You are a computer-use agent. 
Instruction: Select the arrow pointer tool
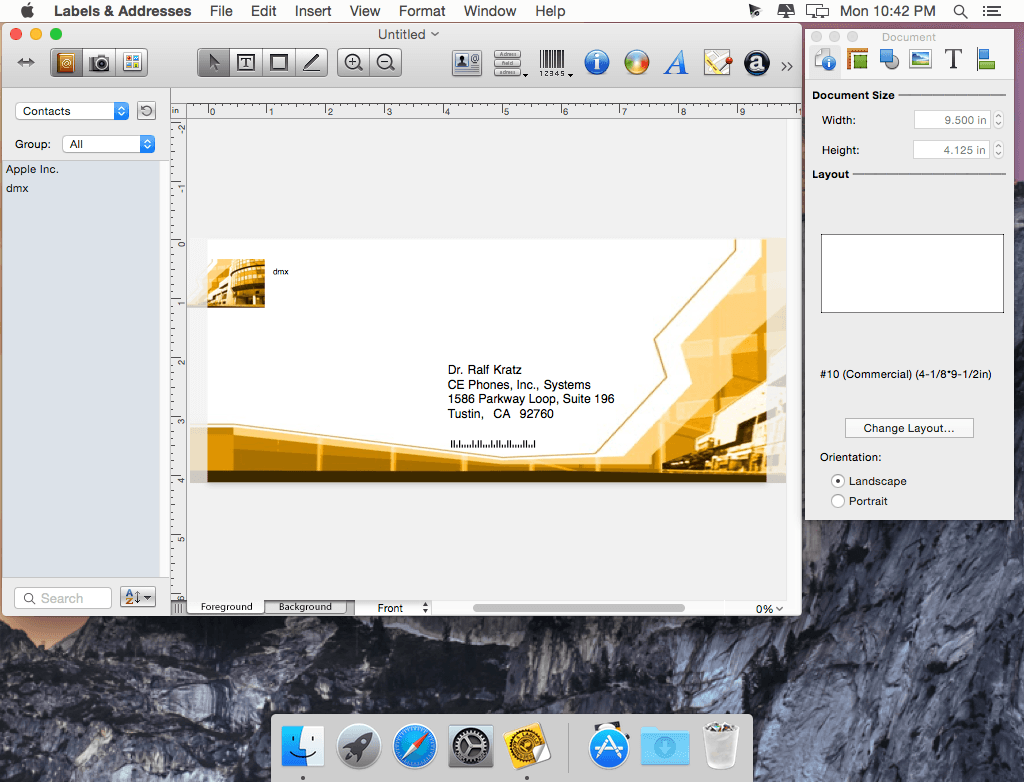point(214,63)
